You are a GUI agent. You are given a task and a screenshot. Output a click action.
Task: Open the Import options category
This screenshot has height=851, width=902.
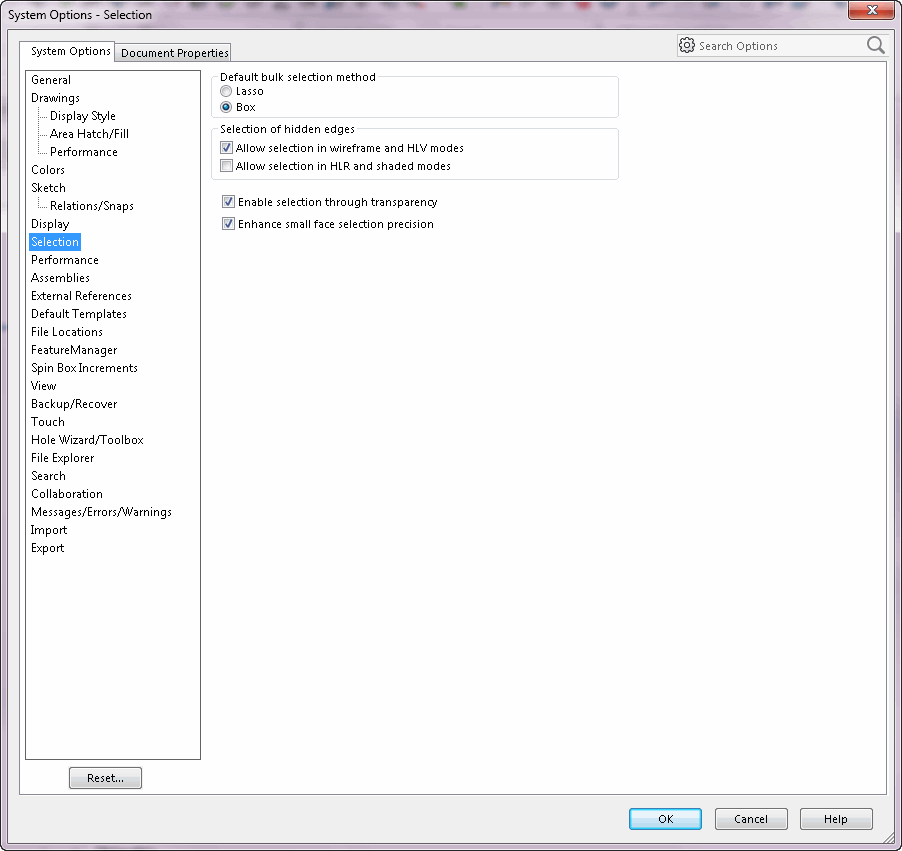(49, 530)
